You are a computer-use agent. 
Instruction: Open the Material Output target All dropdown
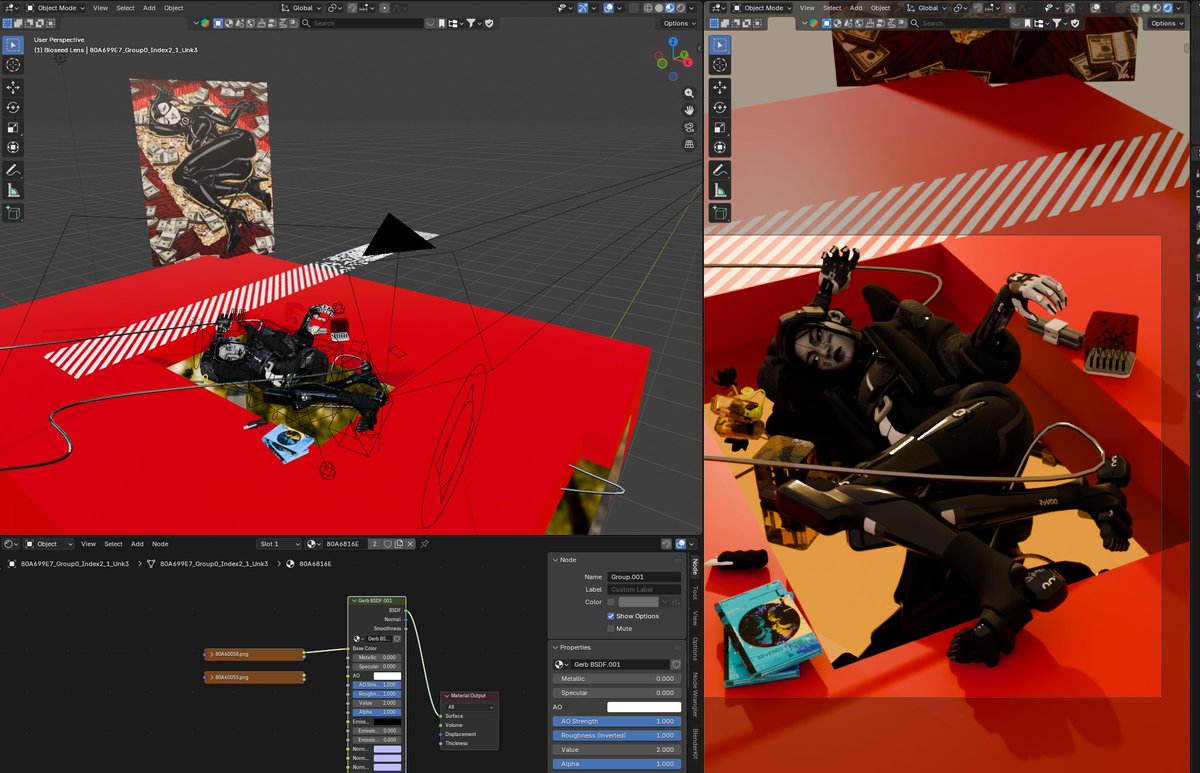470,707
